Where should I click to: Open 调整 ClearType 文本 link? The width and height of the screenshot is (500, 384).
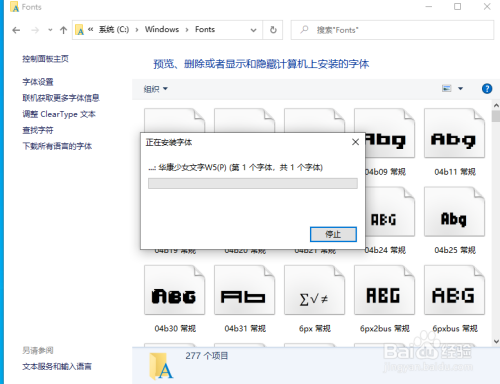coord(59,114)
